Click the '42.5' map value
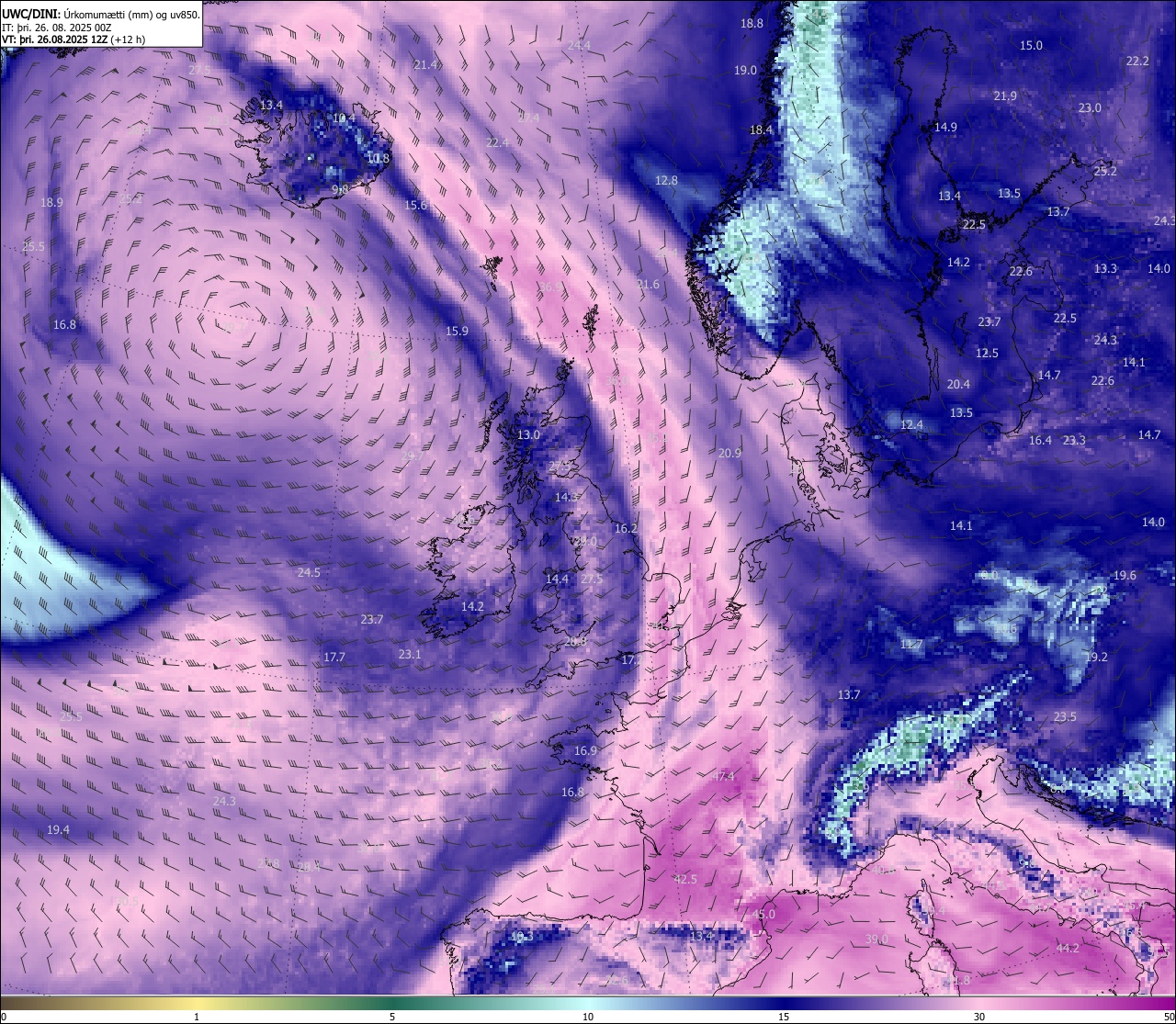Image resolution: width=1176 pixels, height=1024 pixels. 685,880
